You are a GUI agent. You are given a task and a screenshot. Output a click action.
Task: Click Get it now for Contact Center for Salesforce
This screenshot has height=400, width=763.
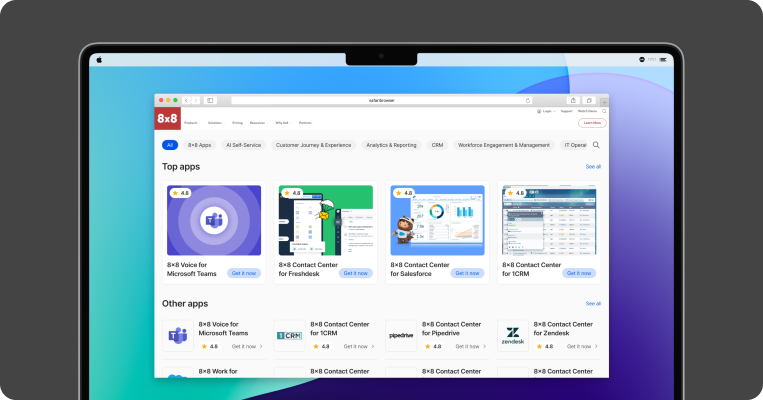point(467,273)
